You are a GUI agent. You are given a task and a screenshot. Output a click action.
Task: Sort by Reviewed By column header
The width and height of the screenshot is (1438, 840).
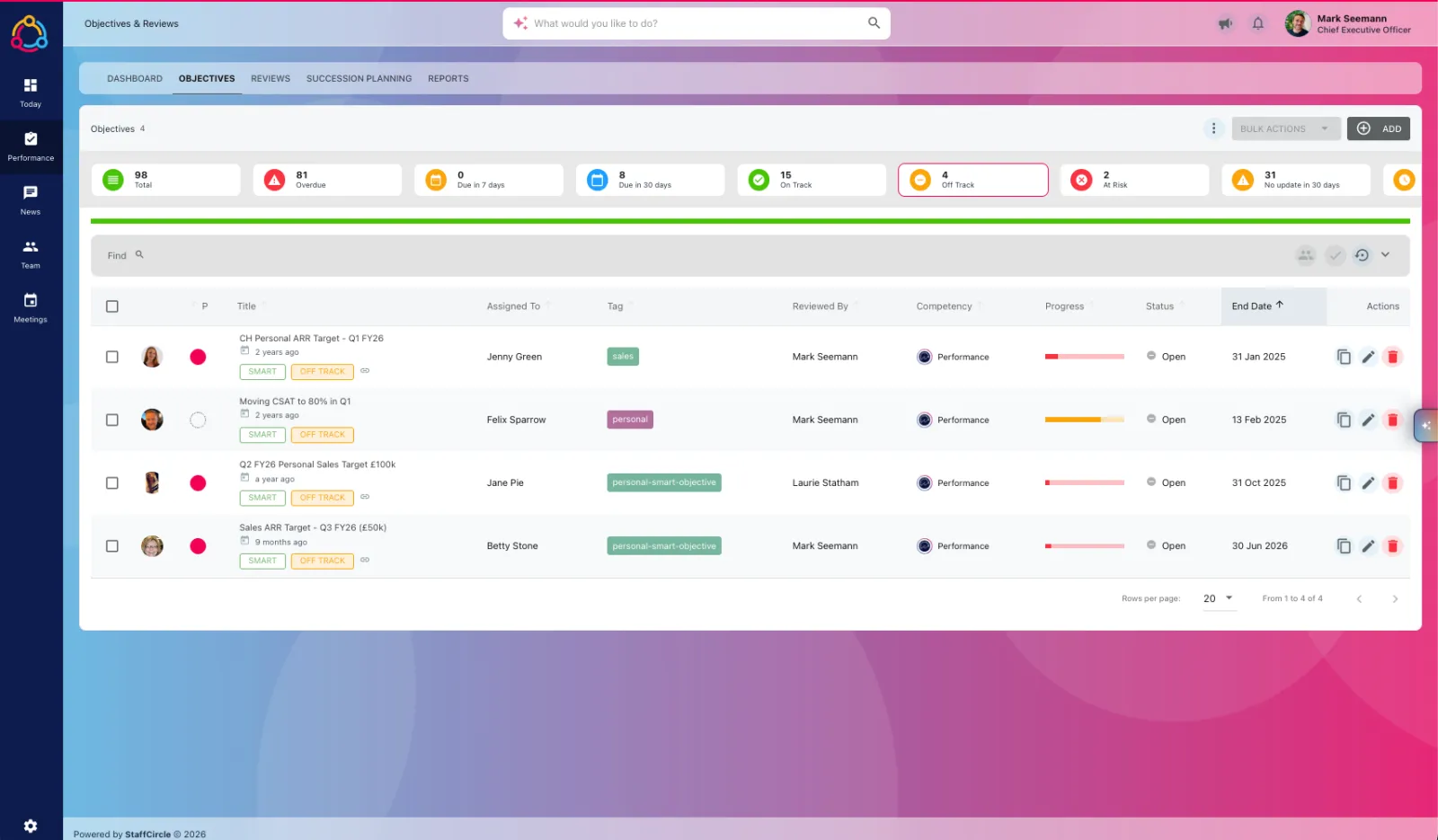coord(820,306)
